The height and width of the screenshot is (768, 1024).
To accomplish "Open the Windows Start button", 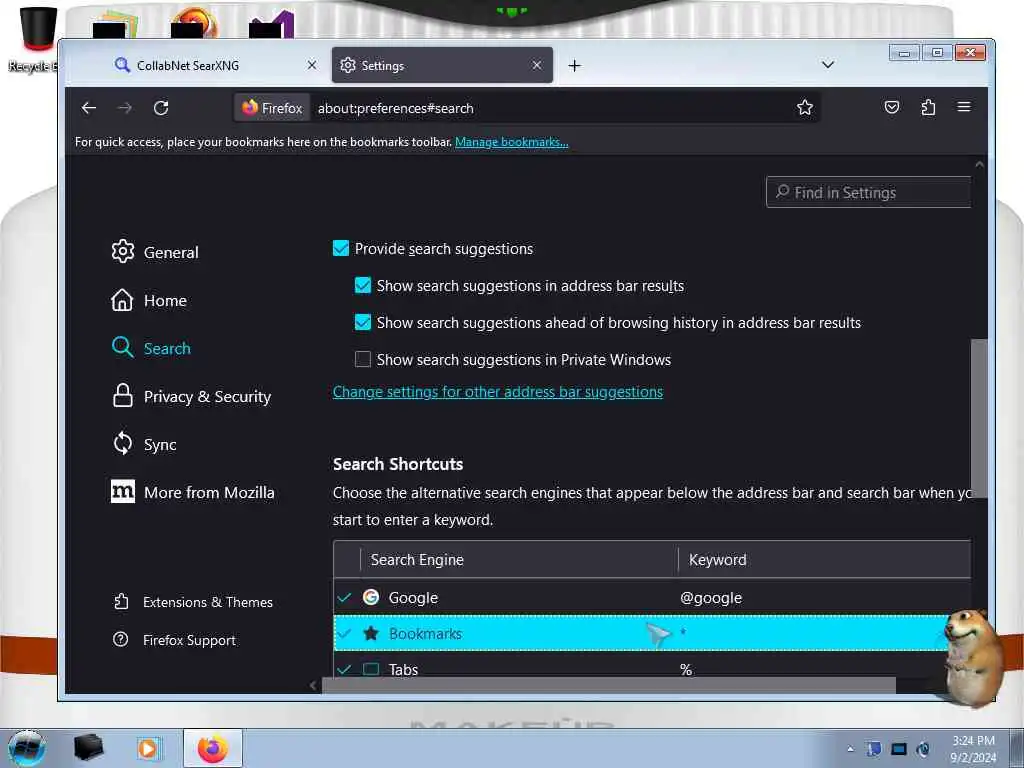I will click(27, 748).
